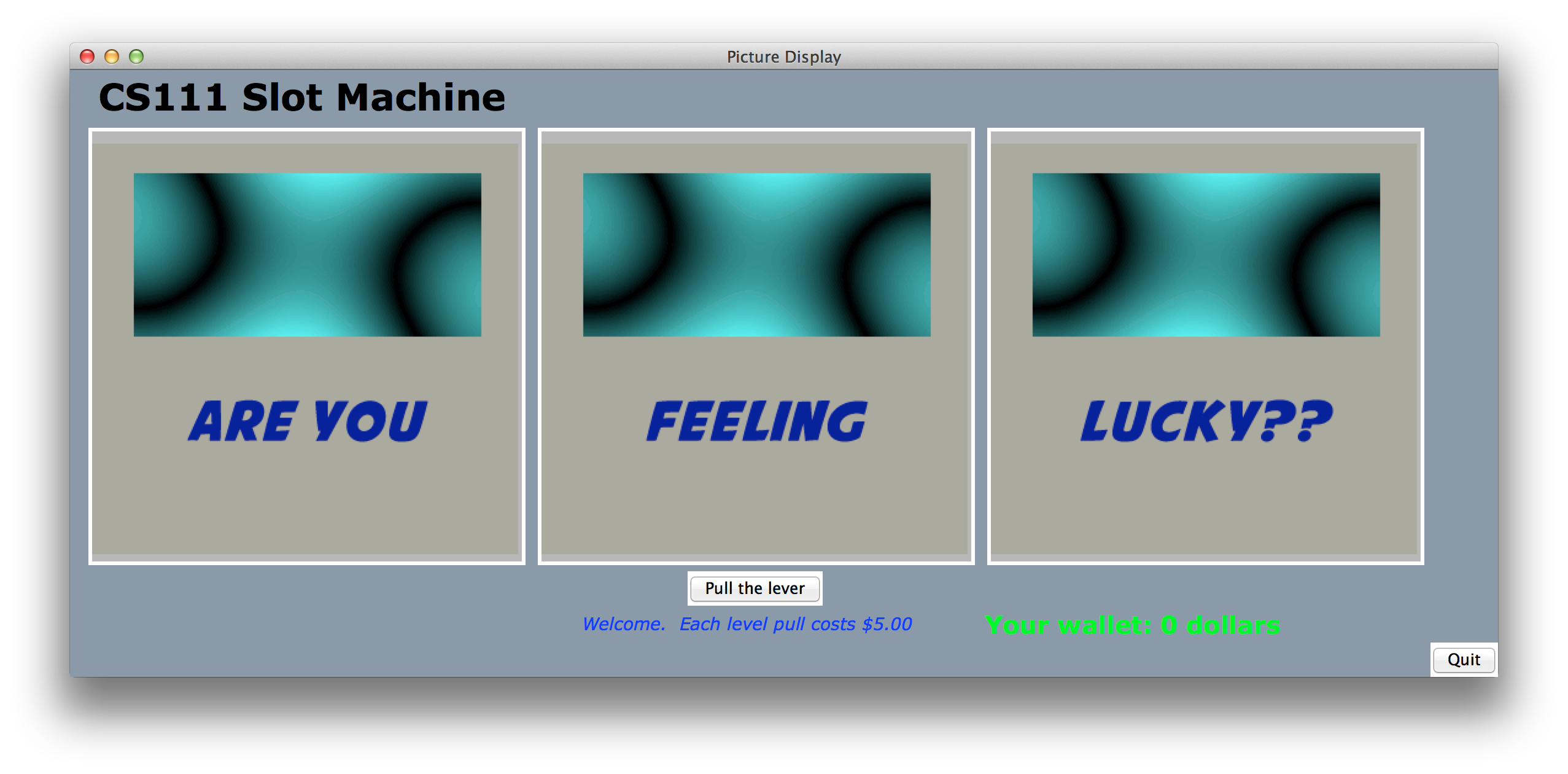The image size is (1568, 774).
Task: Maximize window with the green button
Action: coord(136,57)
